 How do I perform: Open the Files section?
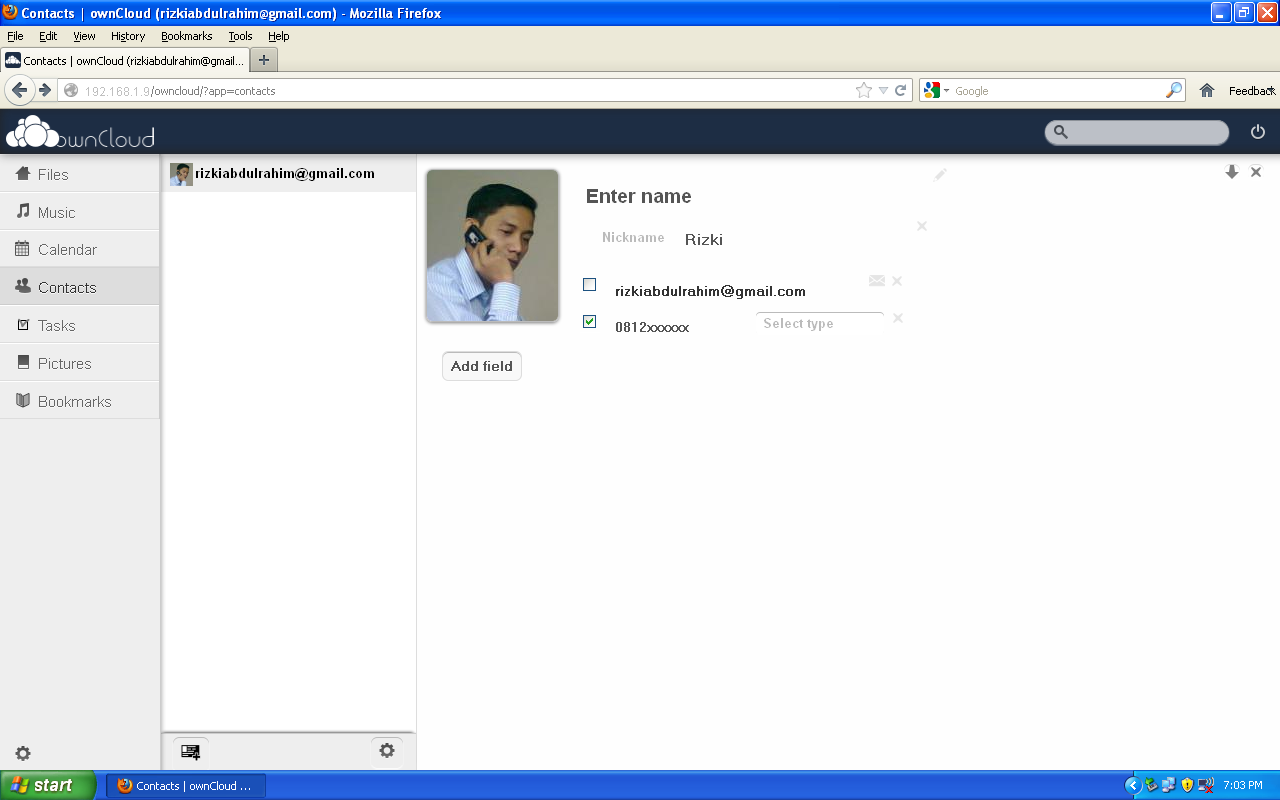[x=80, y=174]
